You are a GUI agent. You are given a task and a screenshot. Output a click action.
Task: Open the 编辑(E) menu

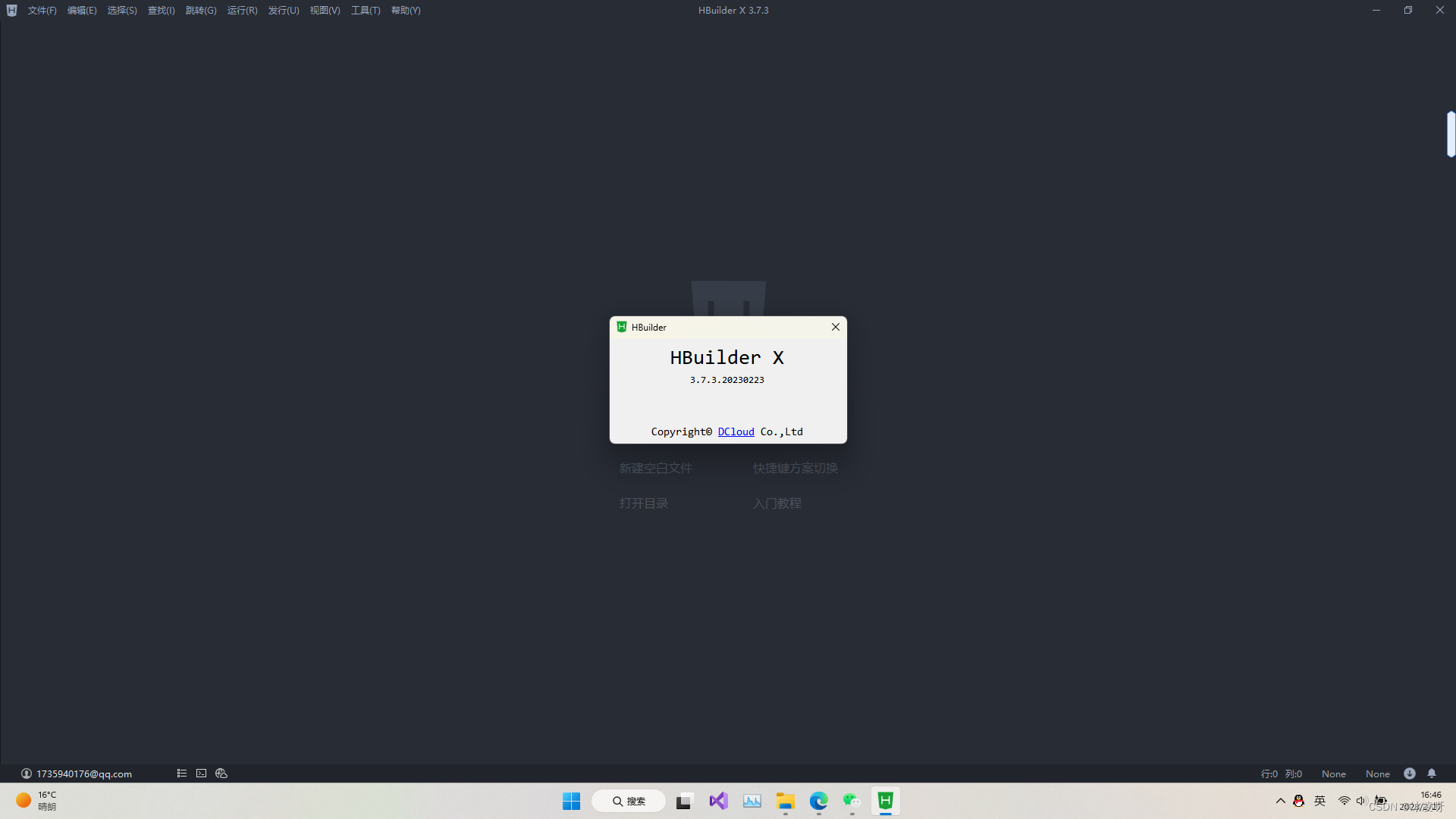point(82,11)
